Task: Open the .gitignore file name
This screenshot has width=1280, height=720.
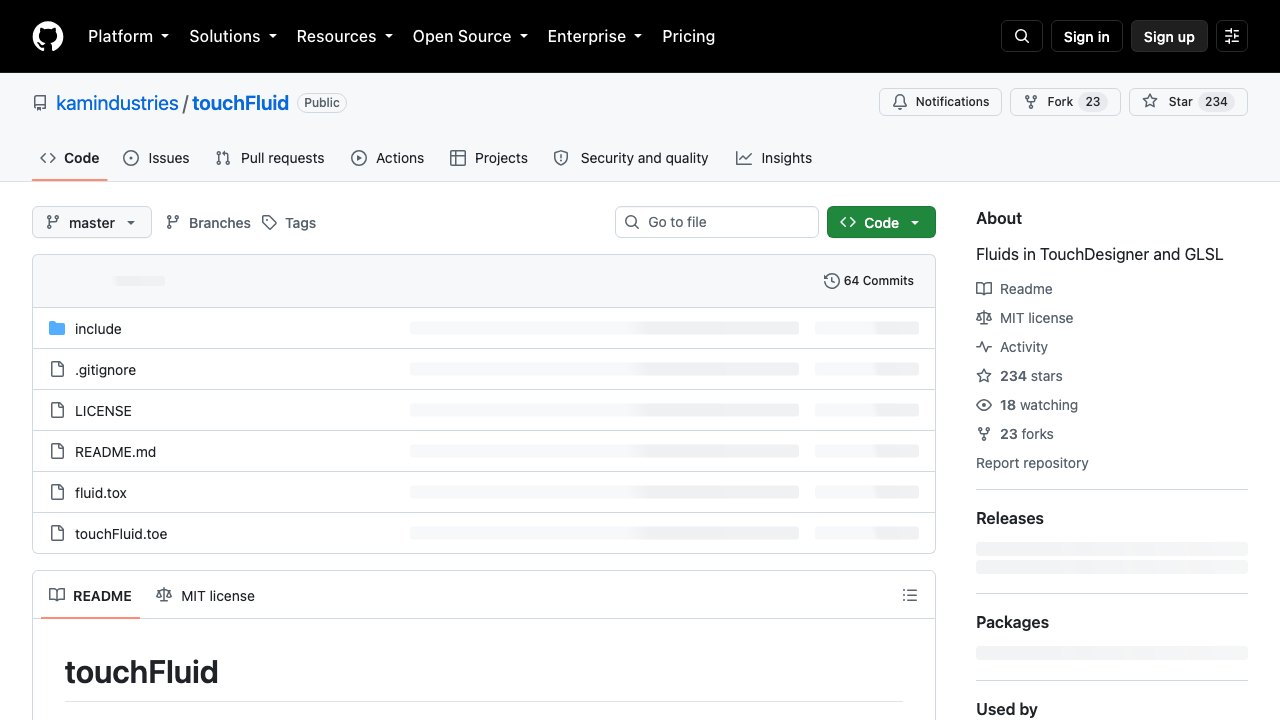Action: point(105,370)
